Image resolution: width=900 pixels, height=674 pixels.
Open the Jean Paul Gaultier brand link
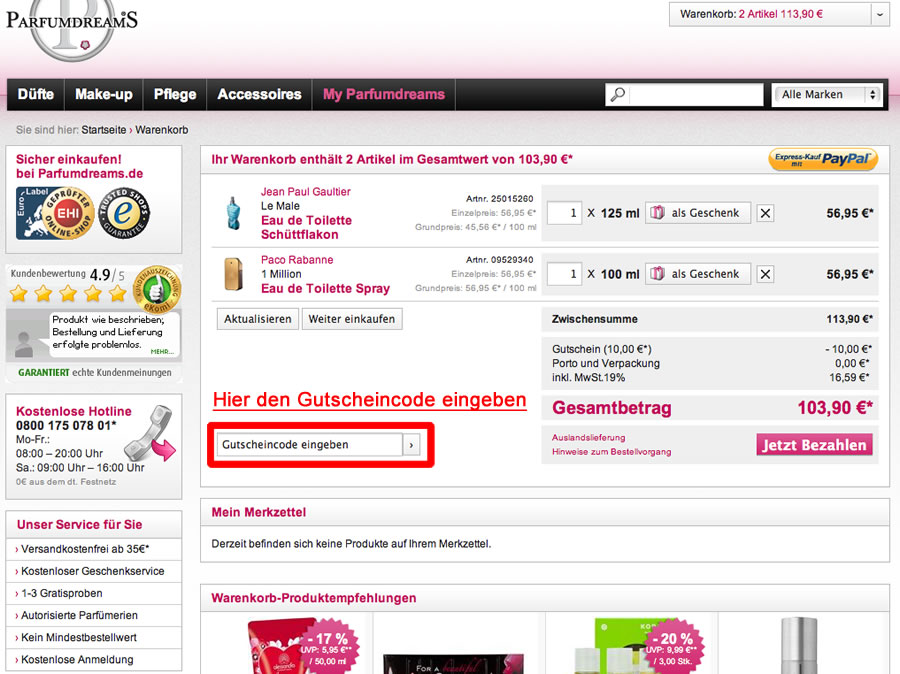pos(305,192)
